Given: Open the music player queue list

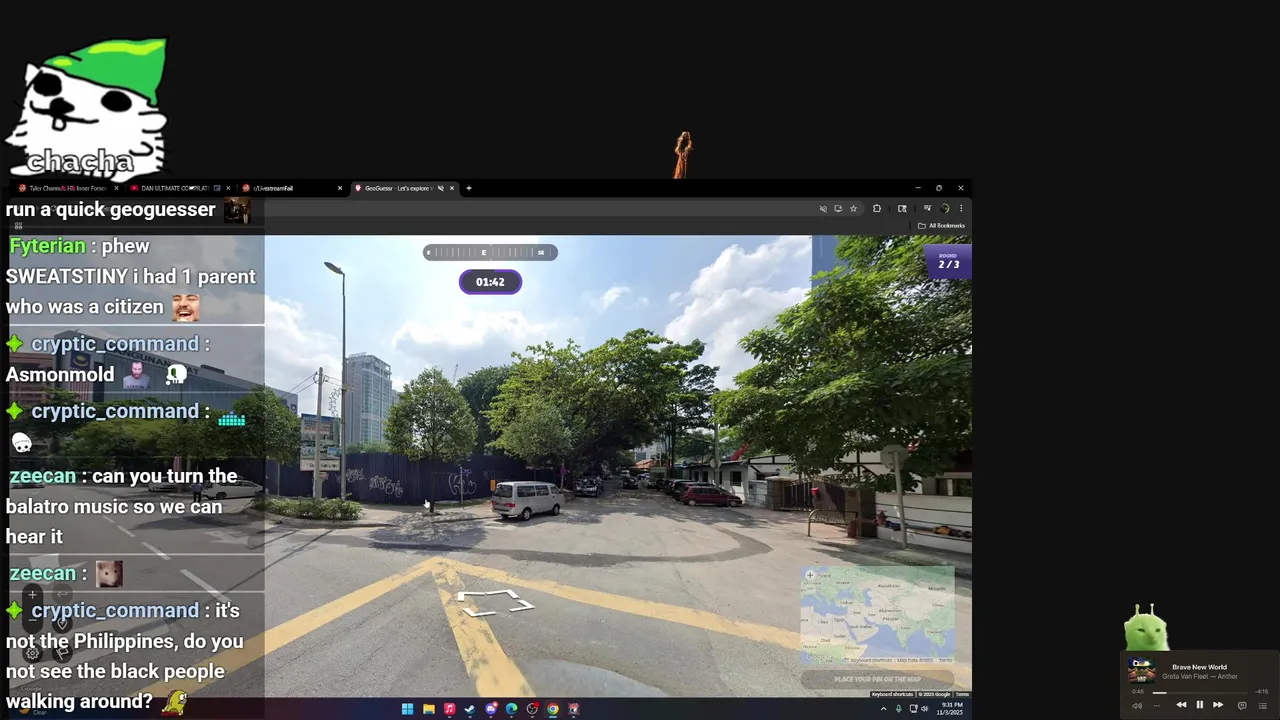Looking at the screenshot, I should (1263, 706).
